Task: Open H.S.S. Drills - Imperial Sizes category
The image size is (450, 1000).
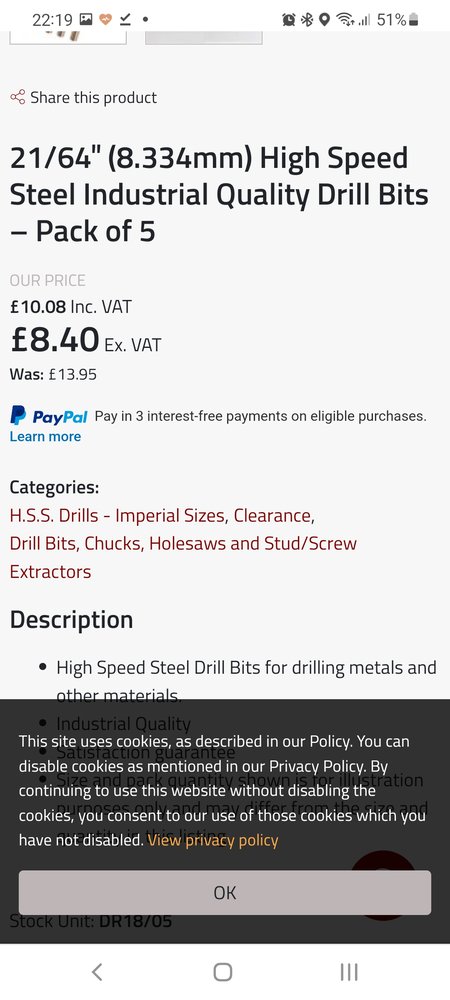Action: tap(118, 515)
